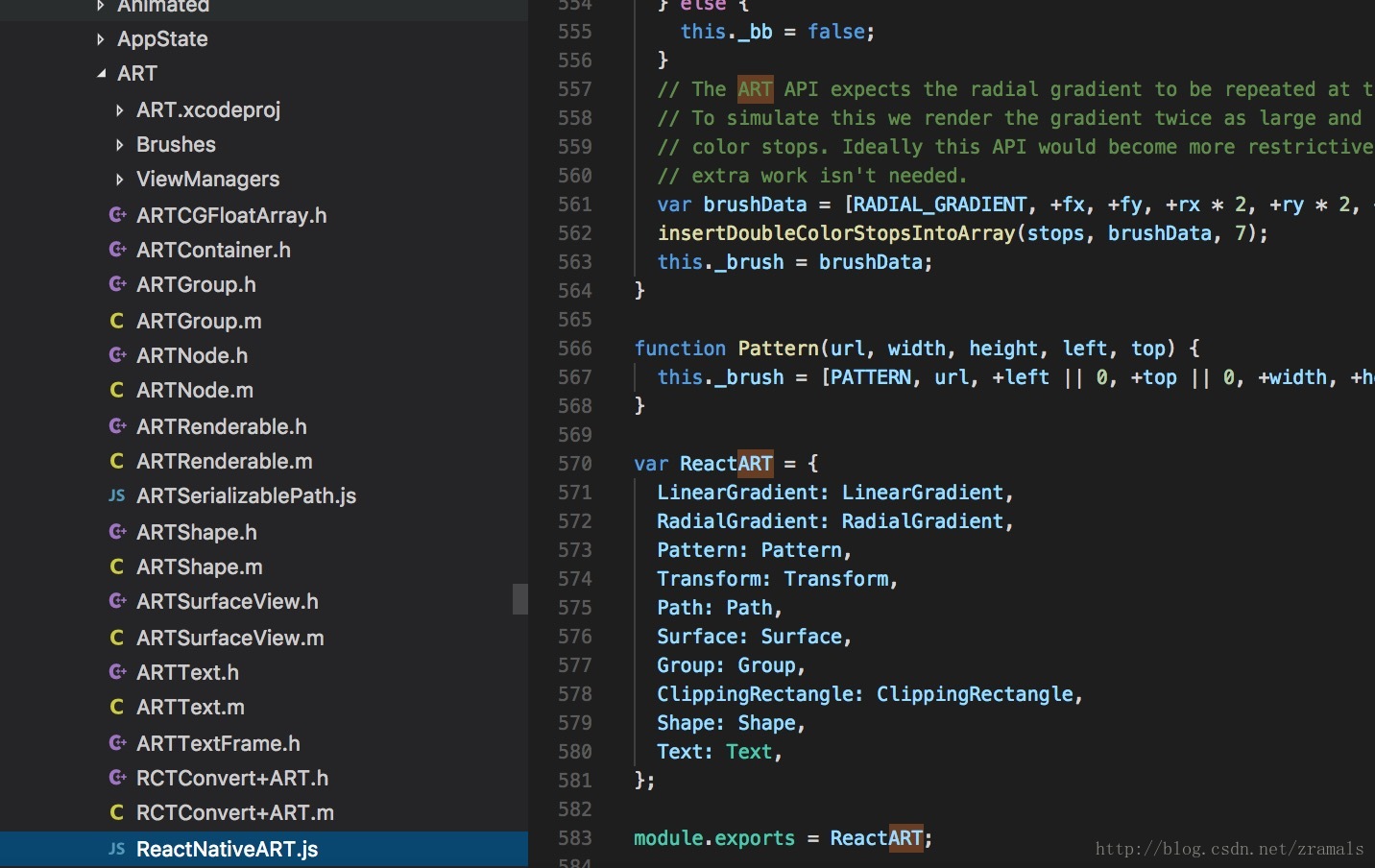Image resolution: width=1375 pixels, height=868 pixels.
Task: Open RCTConvert+ART.m file
Action: tap(235, 812)
